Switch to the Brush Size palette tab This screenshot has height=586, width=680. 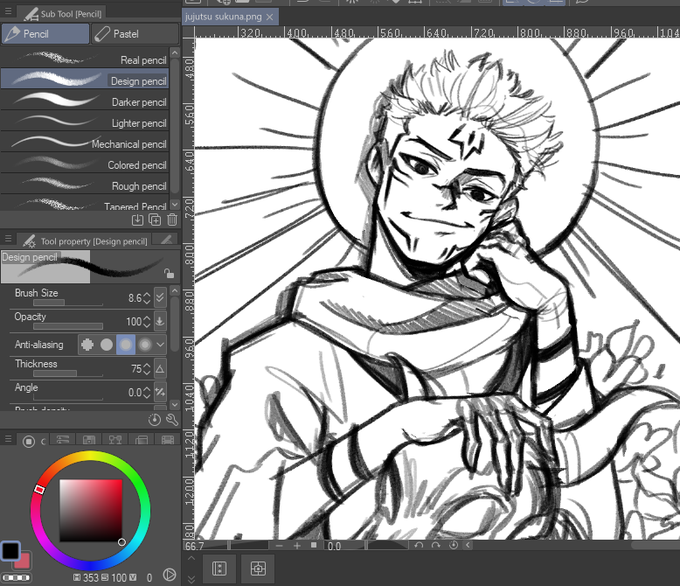[x=166, y=240]
